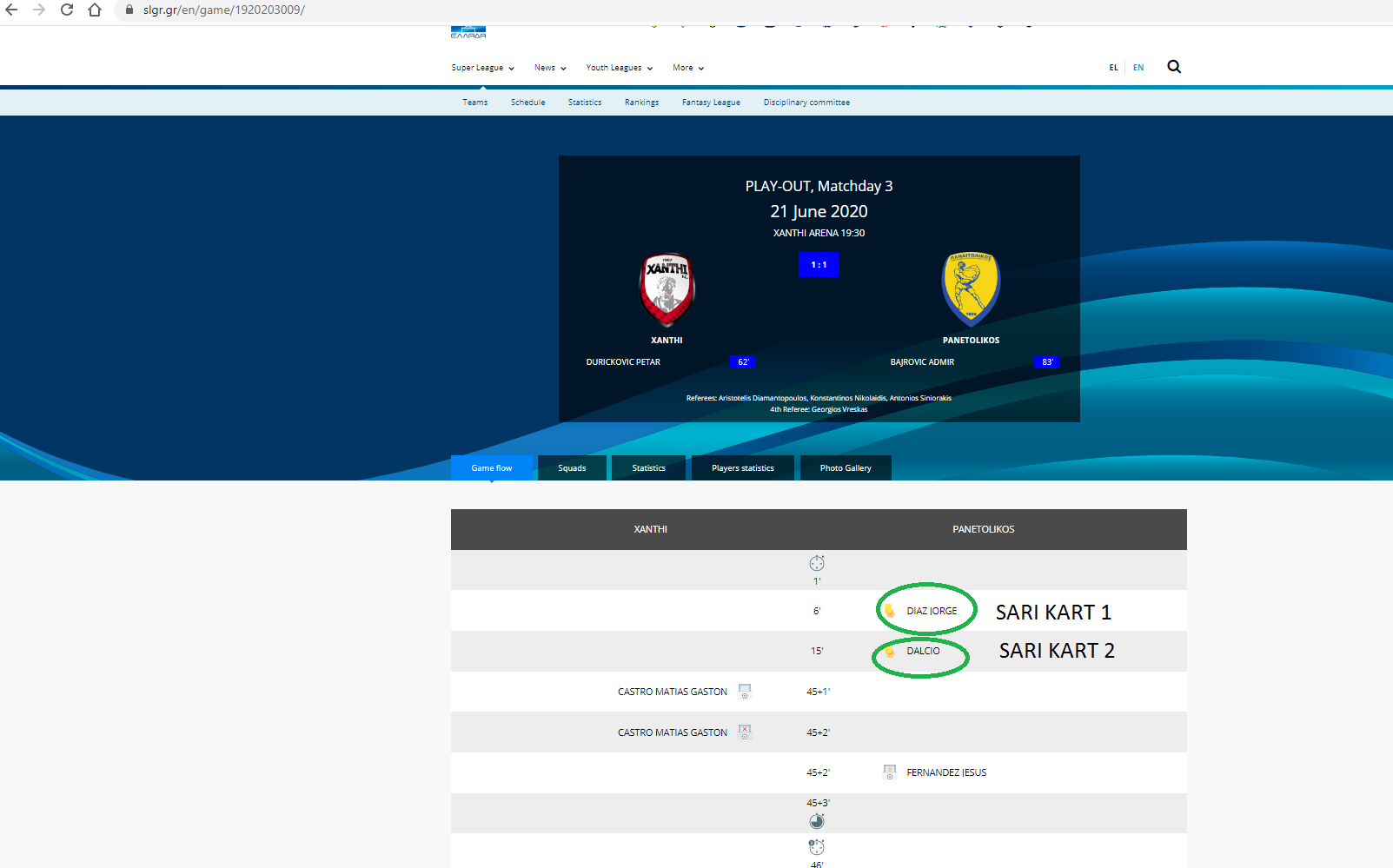Image resolution: width=1393 pixels, height=868 pixels.
Task: Click icon next to FERNANDEZ JESUS
Action: tap(889, 772)
